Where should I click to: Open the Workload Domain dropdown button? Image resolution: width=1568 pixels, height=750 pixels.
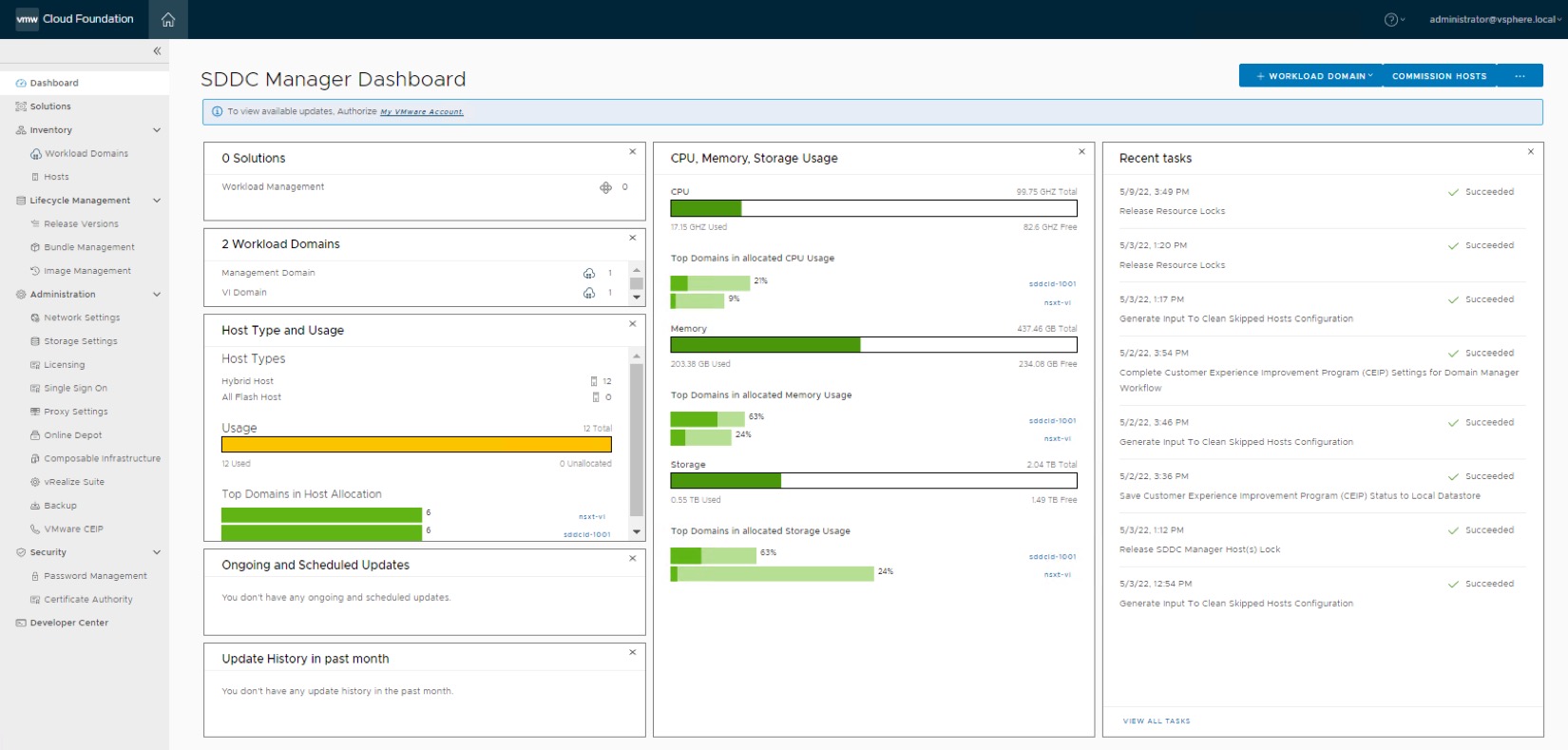click(x=1314, y=76)
